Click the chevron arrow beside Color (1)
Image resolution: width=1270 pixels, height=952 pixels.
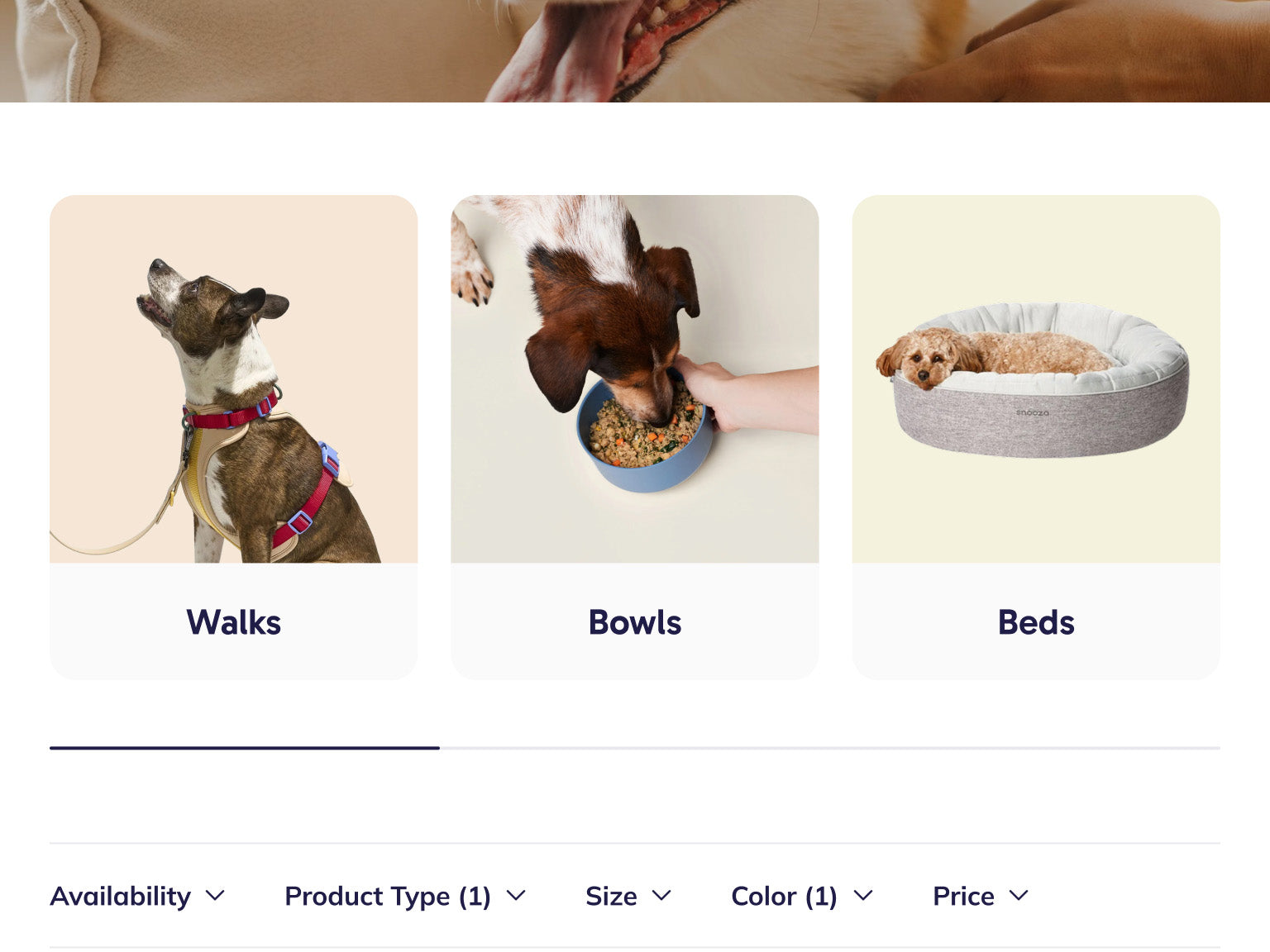[863, 896]
